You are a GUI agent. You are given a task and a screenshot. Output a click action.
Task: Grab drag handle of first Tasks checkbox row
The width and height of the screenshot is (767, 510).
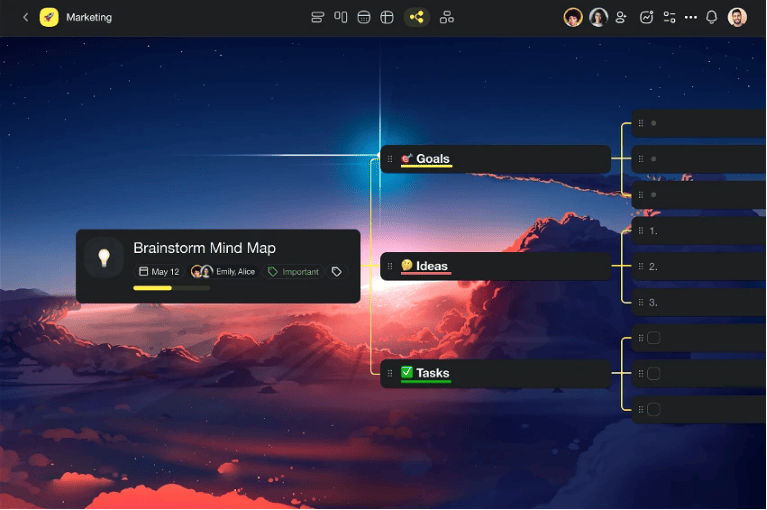point(641,338)
